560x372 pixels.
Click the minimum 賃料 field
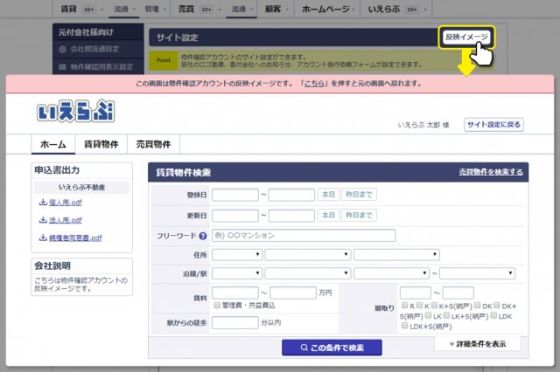click(235, 293)
